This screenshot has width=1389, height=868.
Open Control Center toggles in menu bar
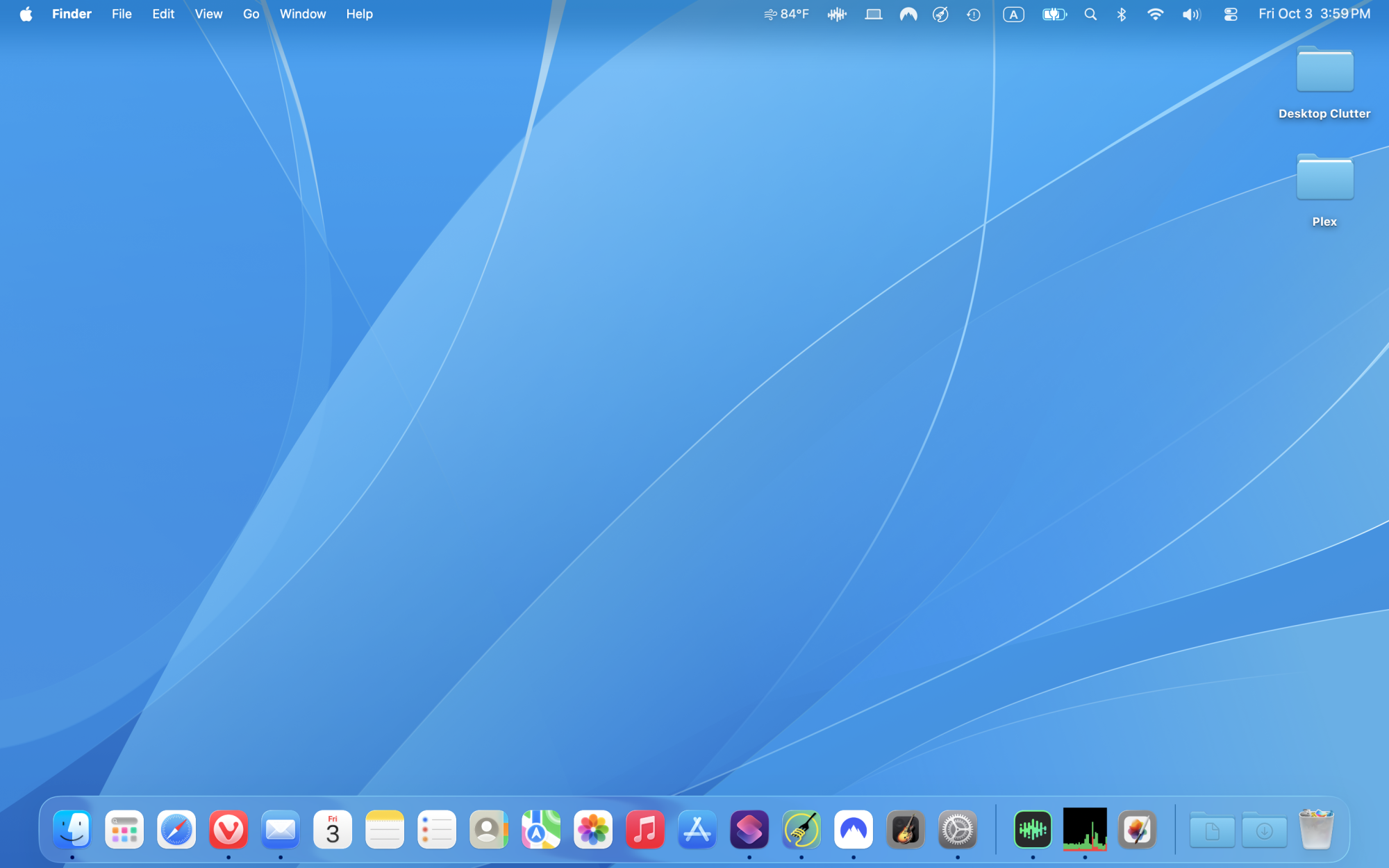point(1230,14)
